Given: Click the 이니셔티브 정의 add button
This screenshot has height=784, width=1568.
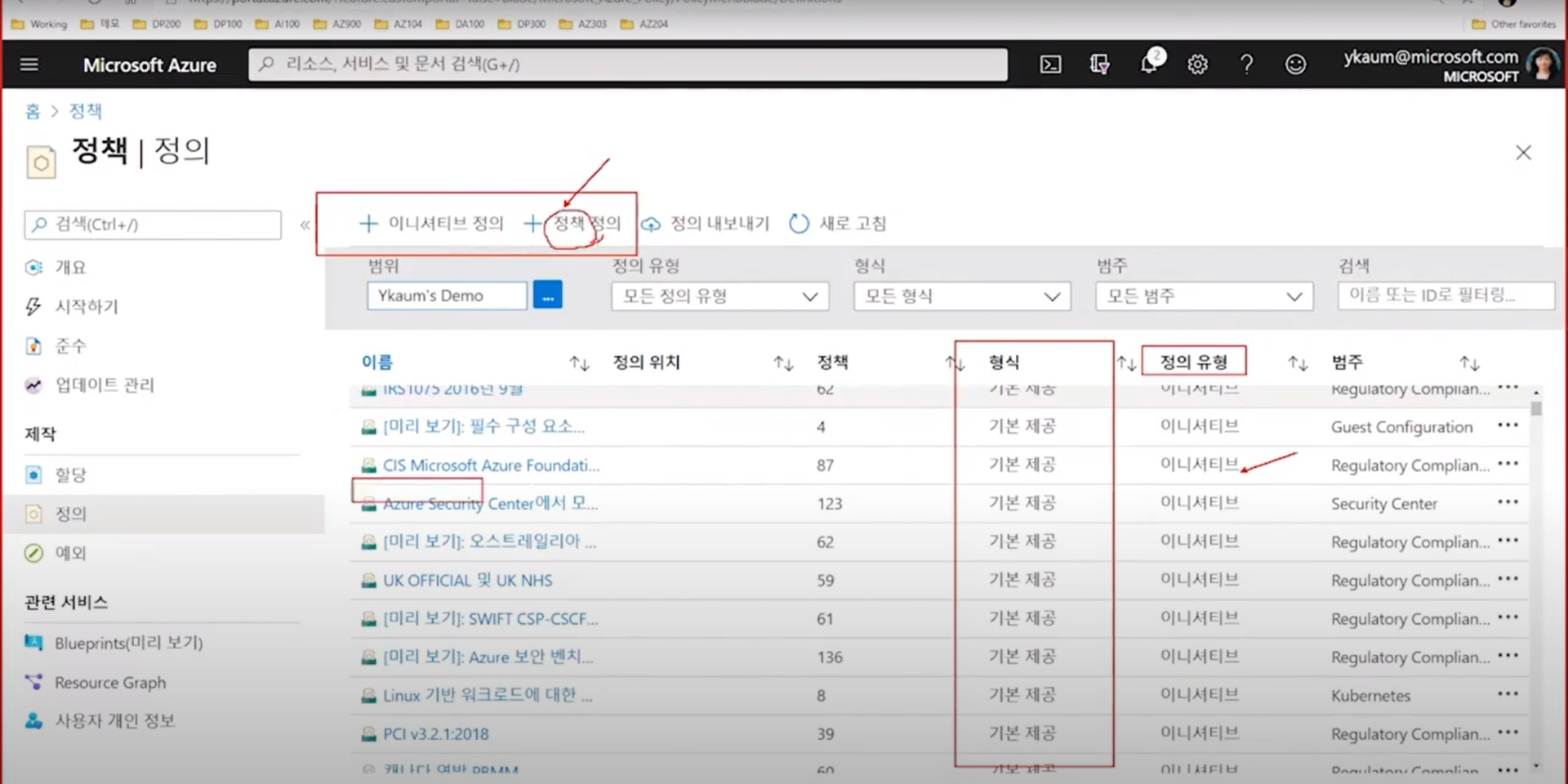Looking at the screenshot, I should (x=432, y=223).
